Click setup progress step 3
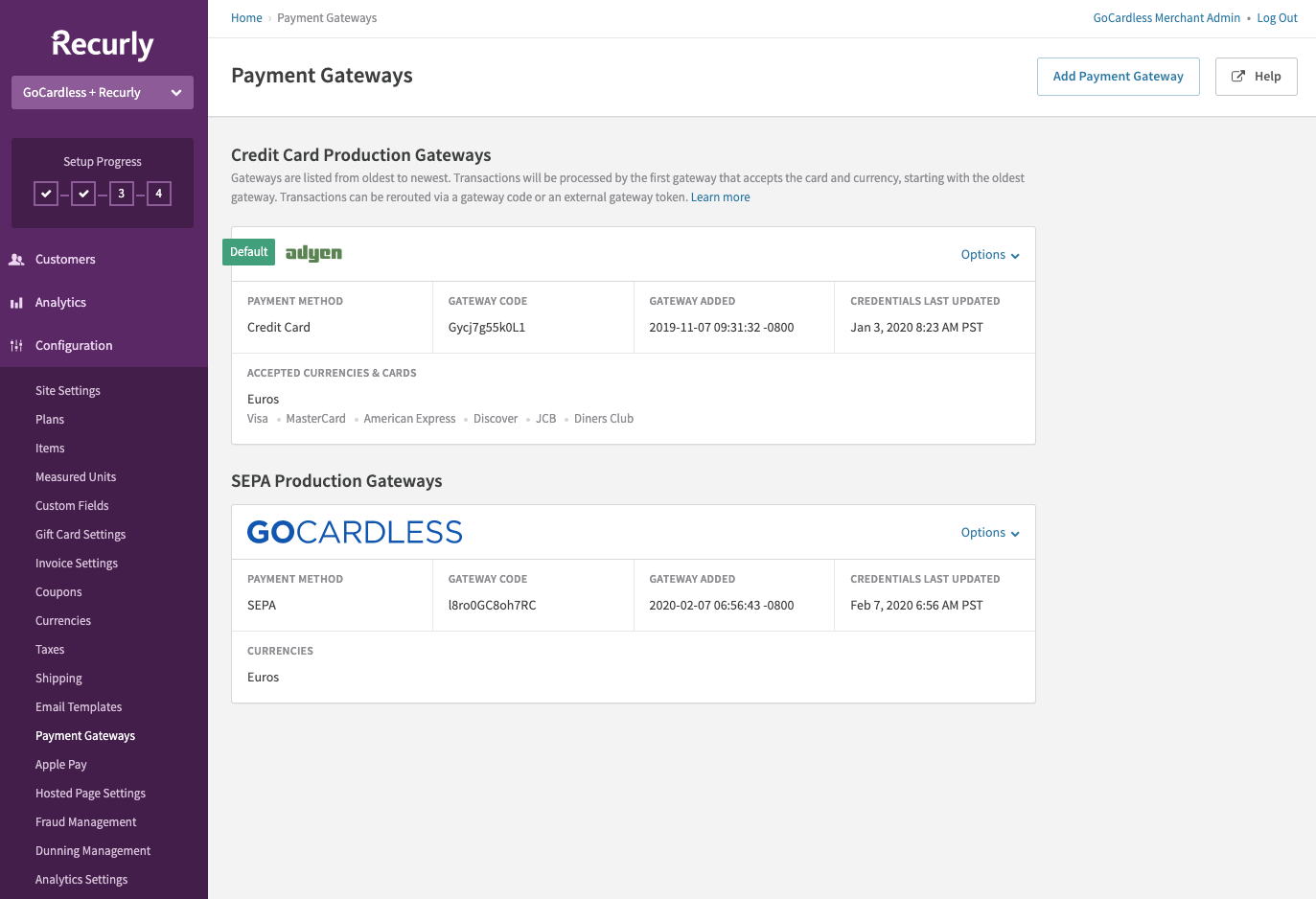This screenshot has width=1316, height=899. pos(121,194)
